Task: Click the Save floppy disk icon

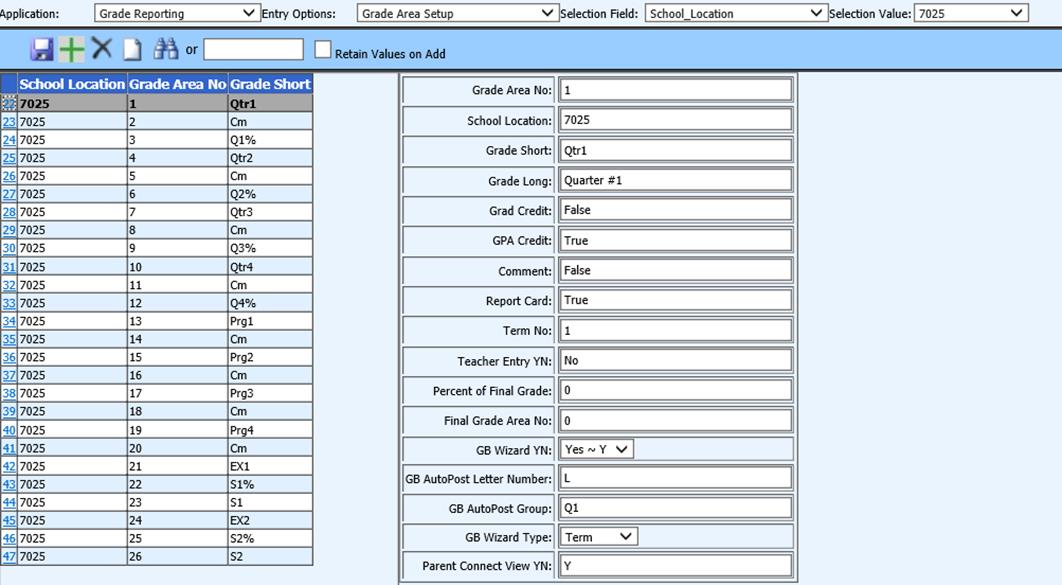Action: pos(42,49)
